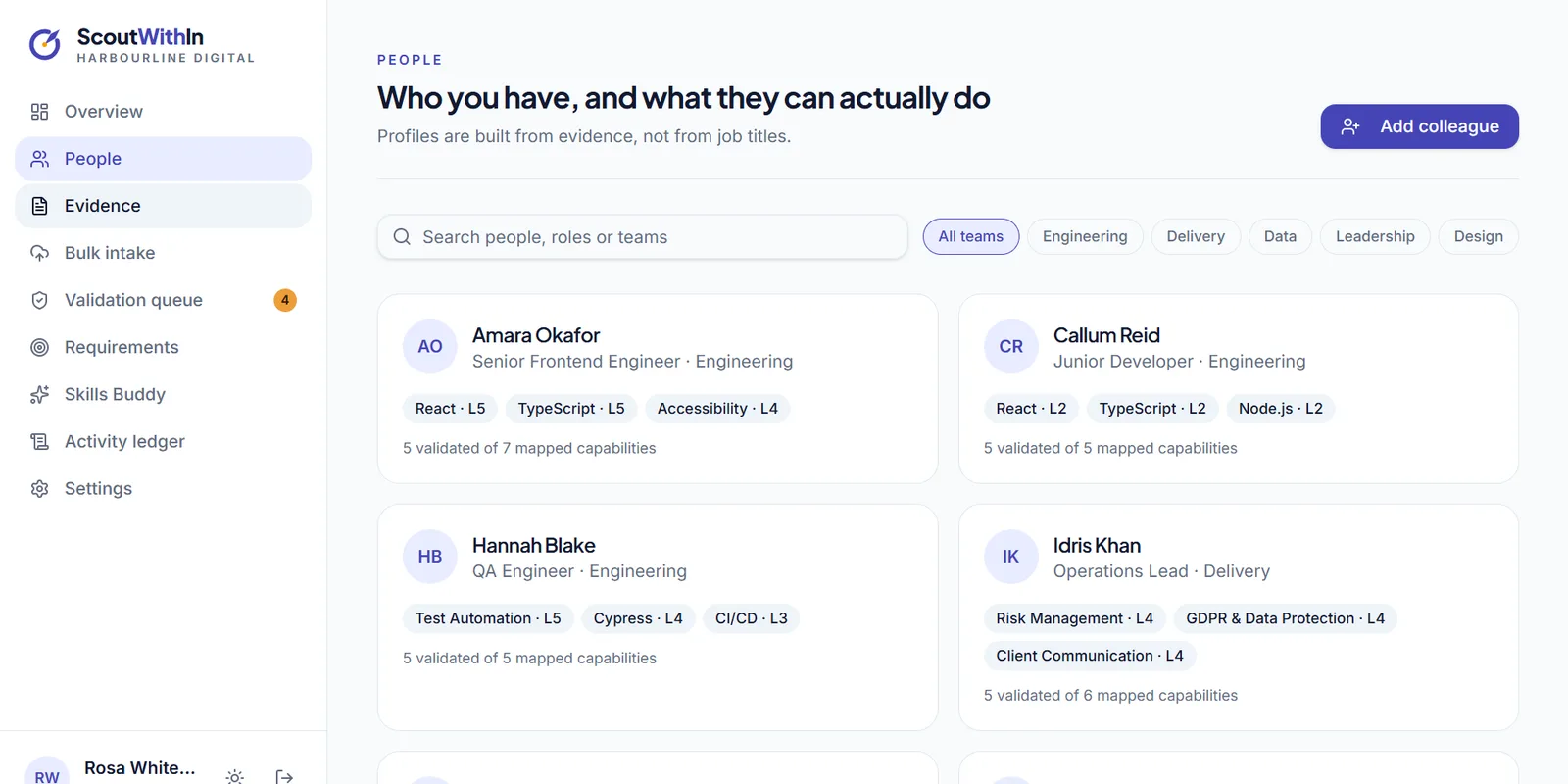Click the Bulk intake upload icon
Screen dimensions: 1568x784
click(39, 253)
